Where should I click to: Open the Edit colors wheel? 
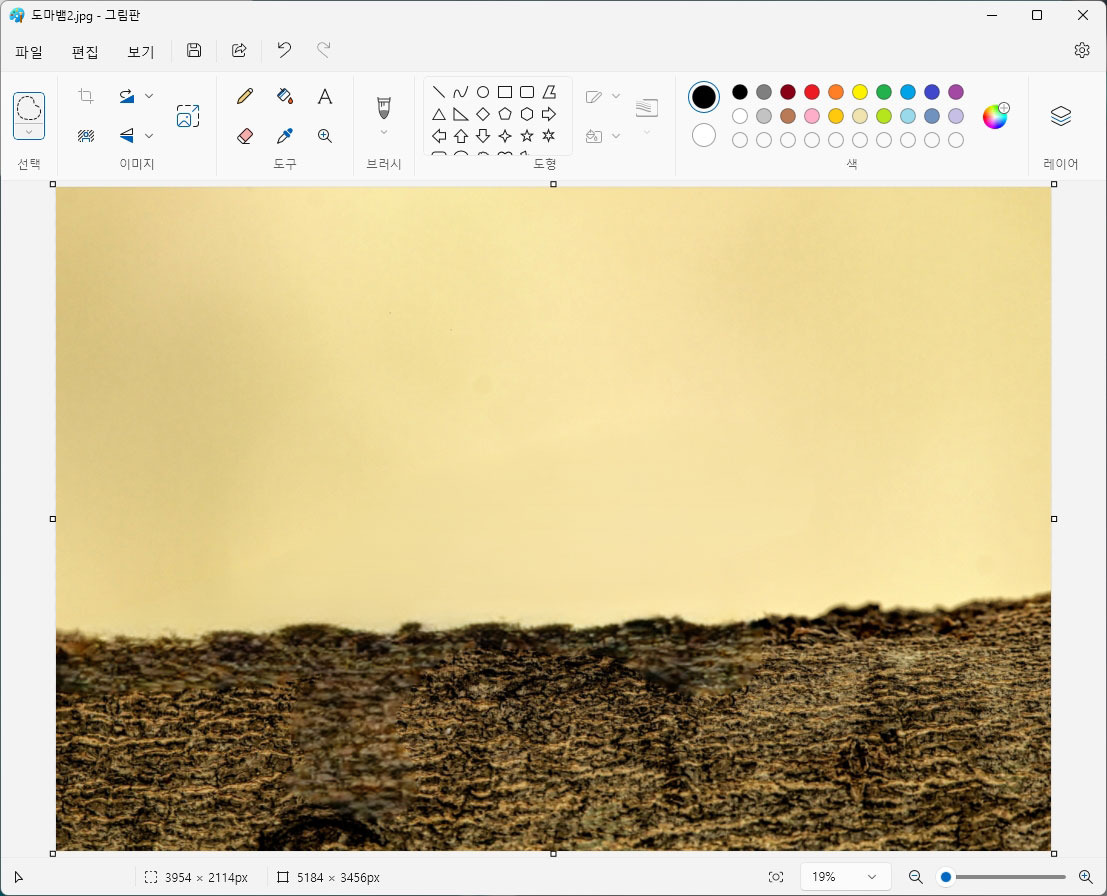click(995, 116)
